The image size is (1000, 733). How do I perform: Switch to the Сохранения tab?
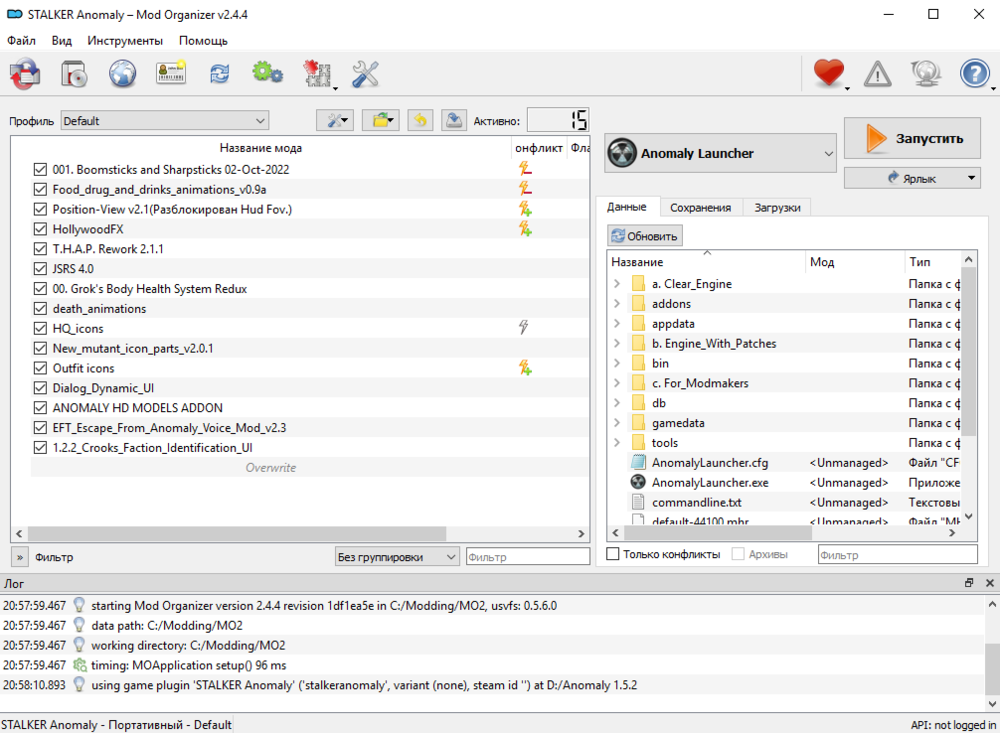point(702,207)
